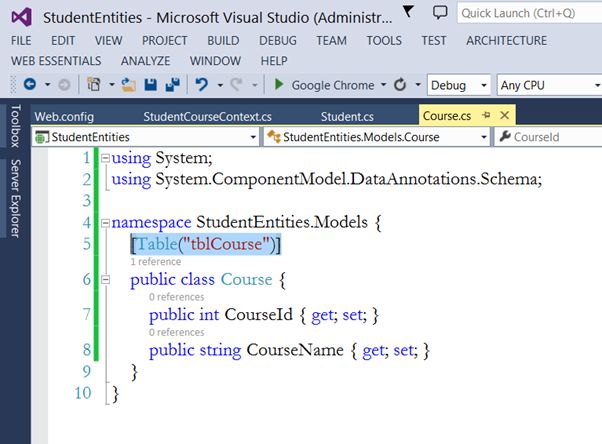Click the Redo arrow icon
Screen dimensions: 602x444
tap(236, 84)
